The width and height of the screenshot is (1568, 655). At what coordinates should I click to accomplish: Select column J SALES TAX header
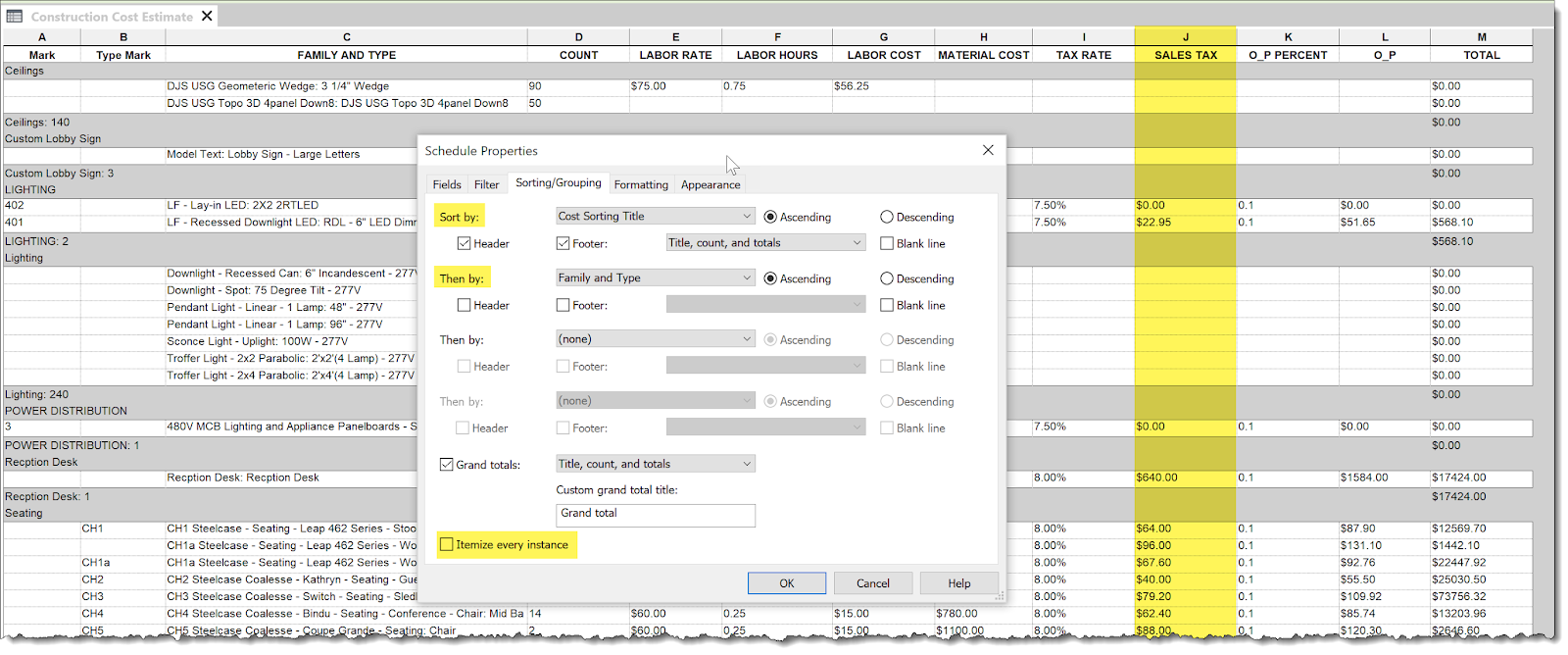pos(1186,37)
